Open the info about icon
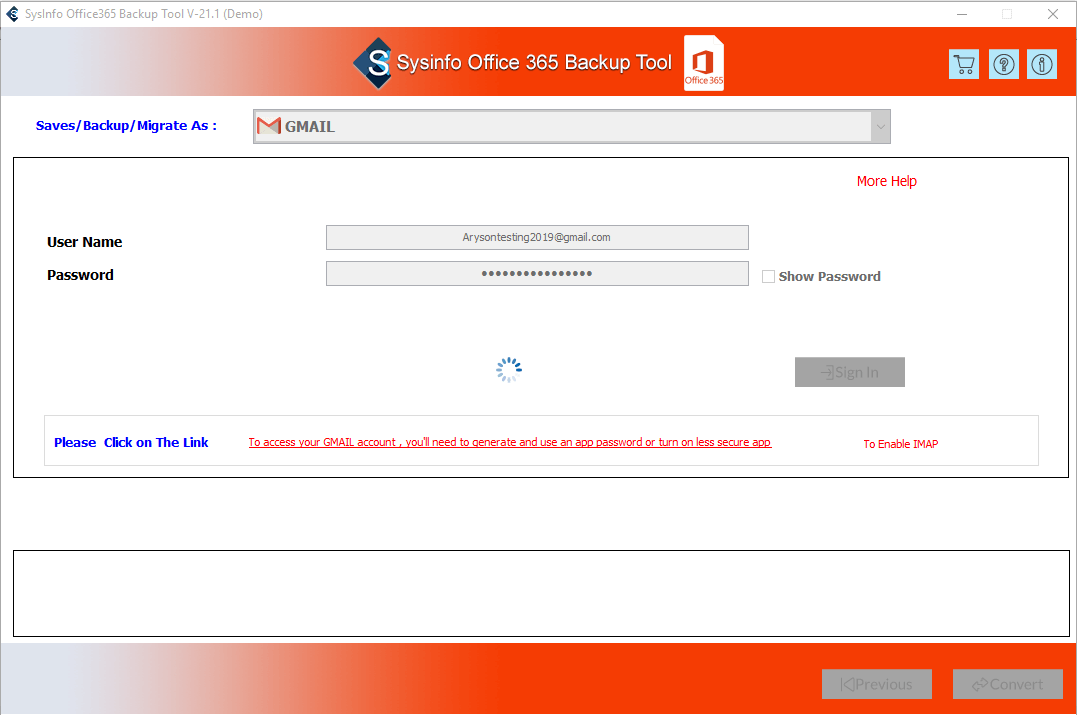Screen dimensions: 1077x715 1042,65
